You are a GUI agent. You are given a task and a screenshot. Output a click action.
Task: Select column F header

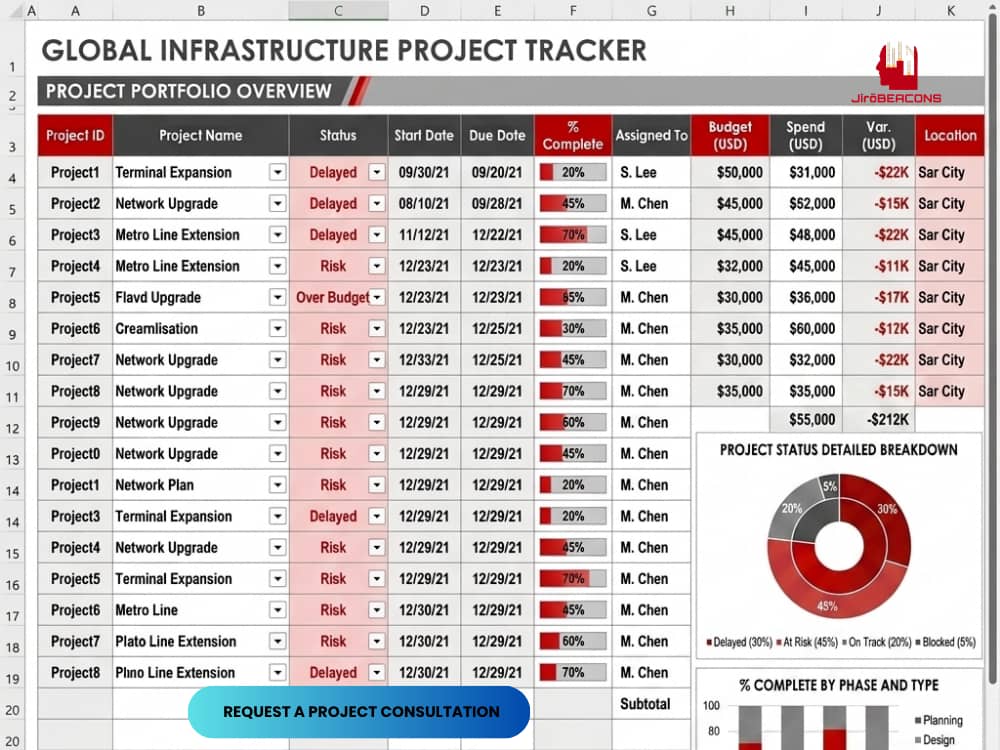tap(573, 10)
